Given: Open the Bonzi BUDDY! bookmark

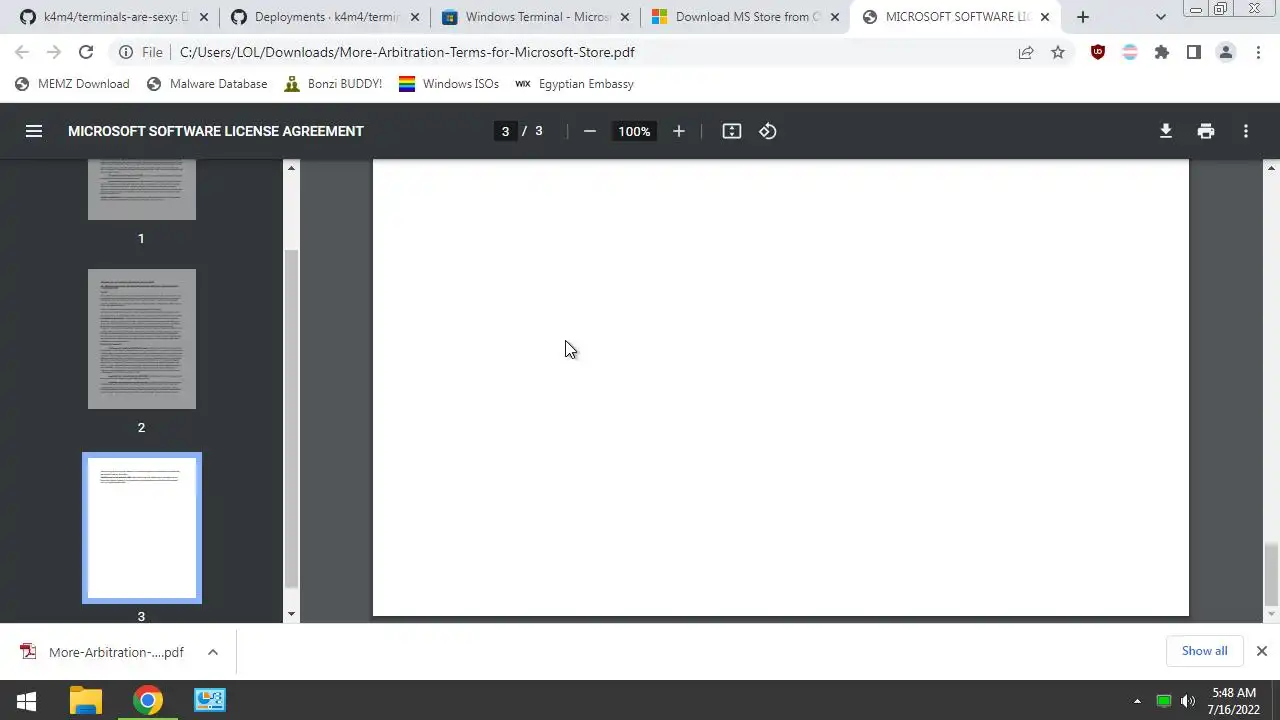Looking at the screenshot, I should pyautogui.click(x=333, y=84).
